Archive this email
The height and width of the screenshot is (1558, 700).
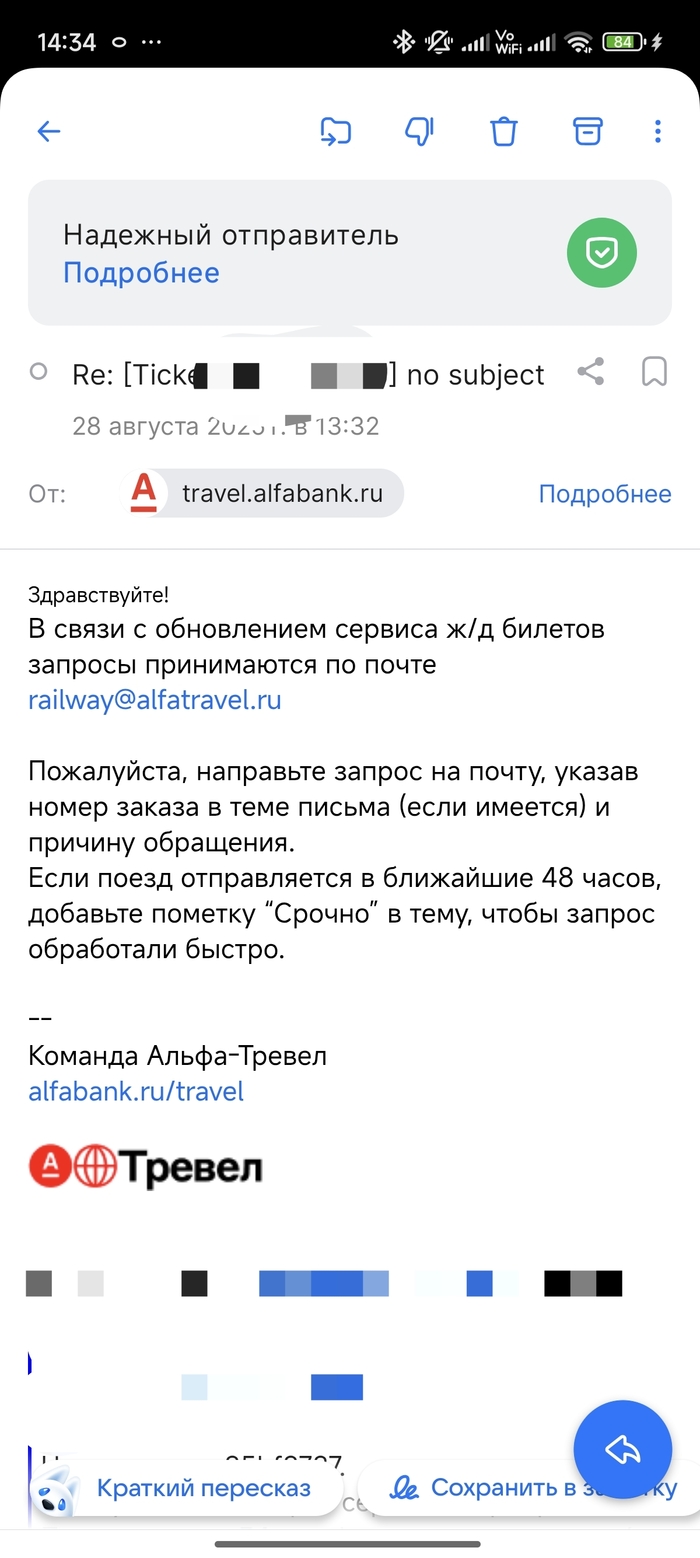(x=588, y=131)
